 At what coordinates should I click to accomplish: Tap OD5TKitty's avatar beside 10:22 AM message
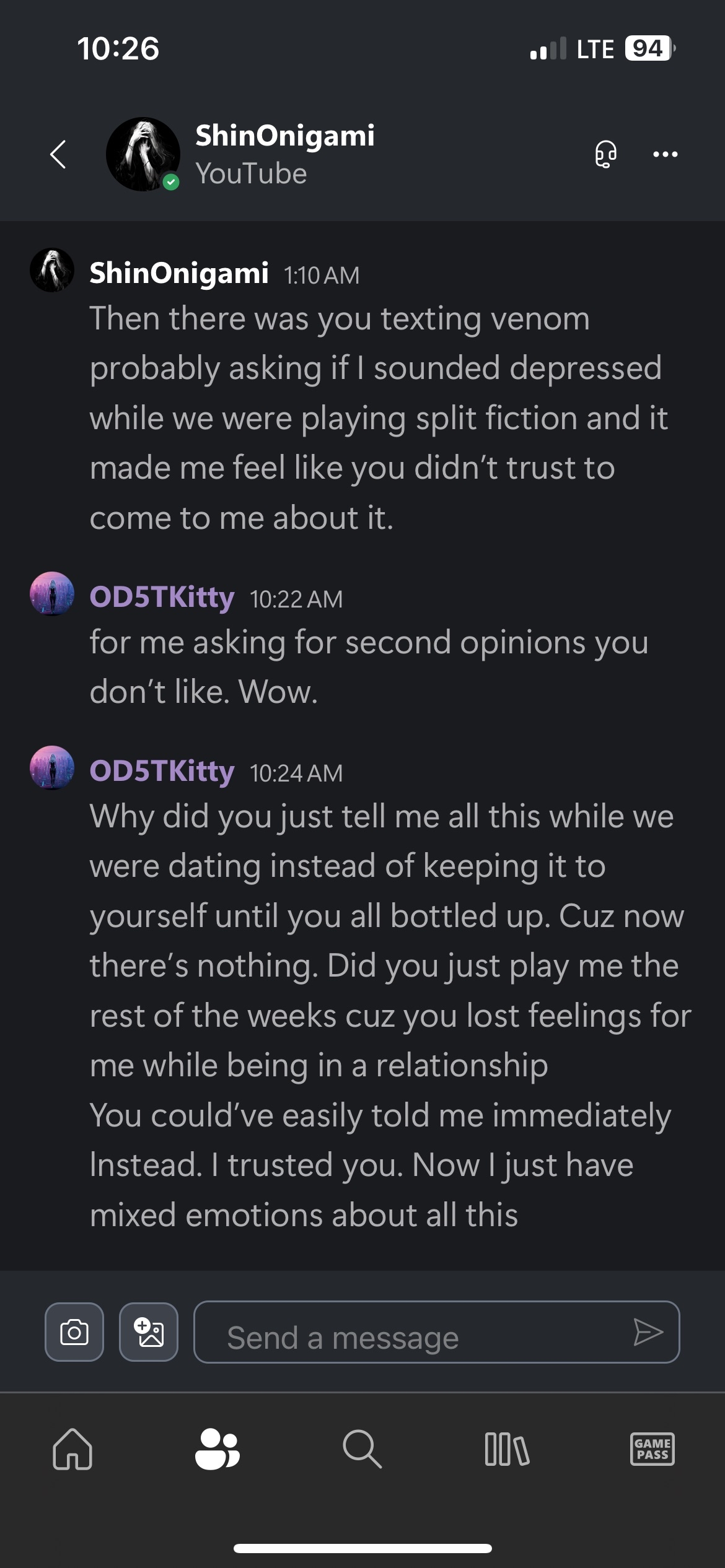pyautogui.click(x=52, y=594)
